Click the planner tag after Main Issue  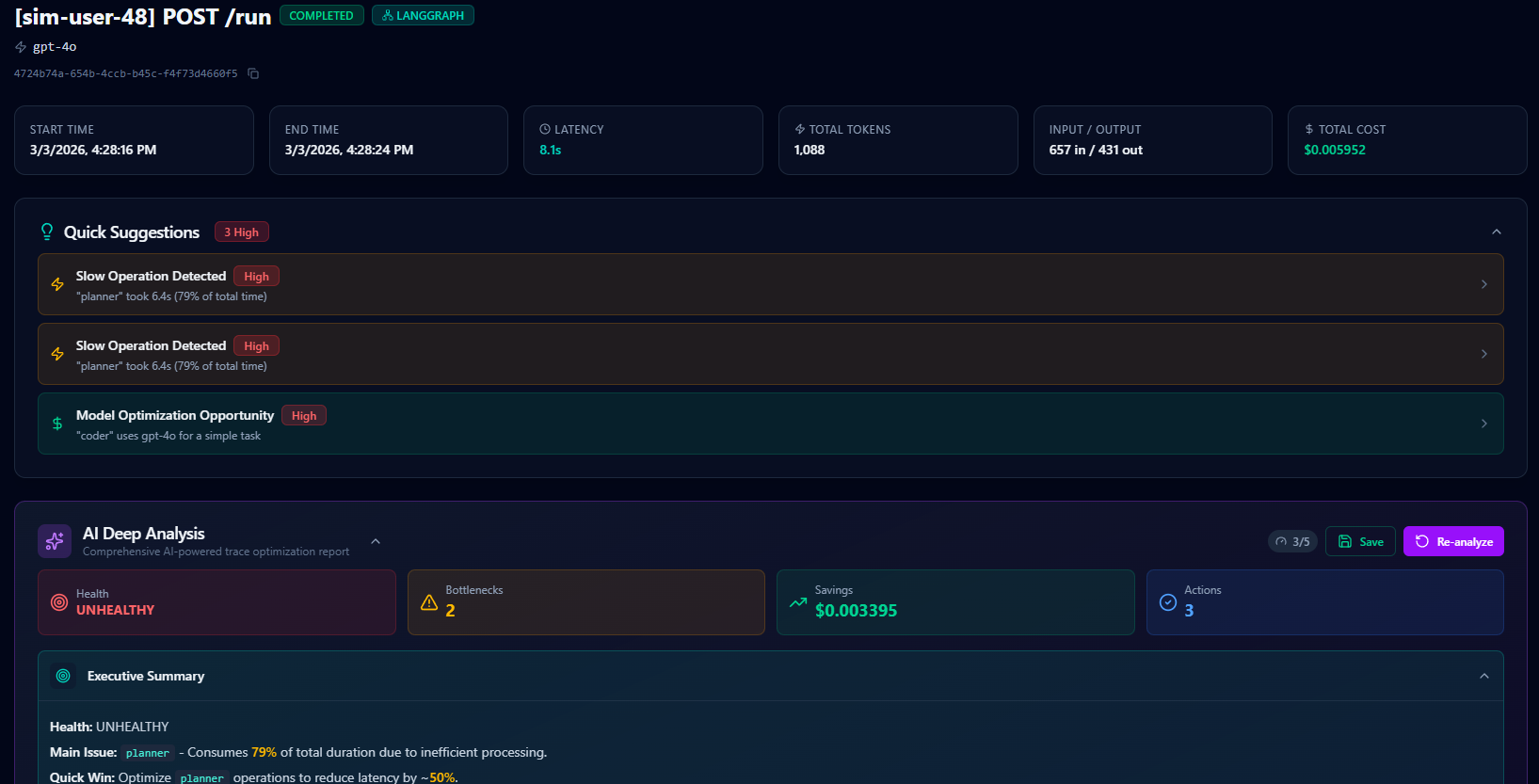tap(148, 753)
